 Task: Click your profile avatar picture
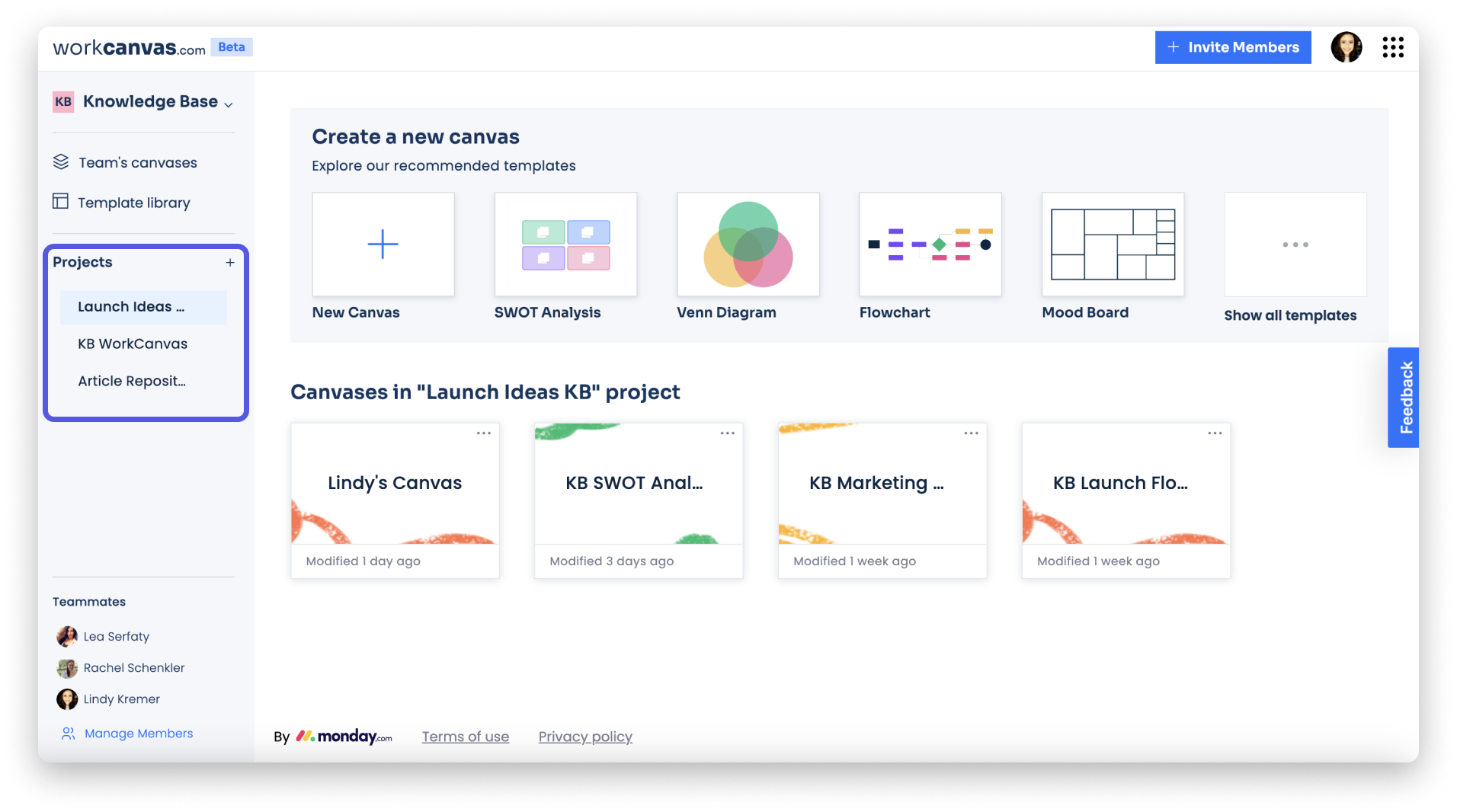[1347, 47]
